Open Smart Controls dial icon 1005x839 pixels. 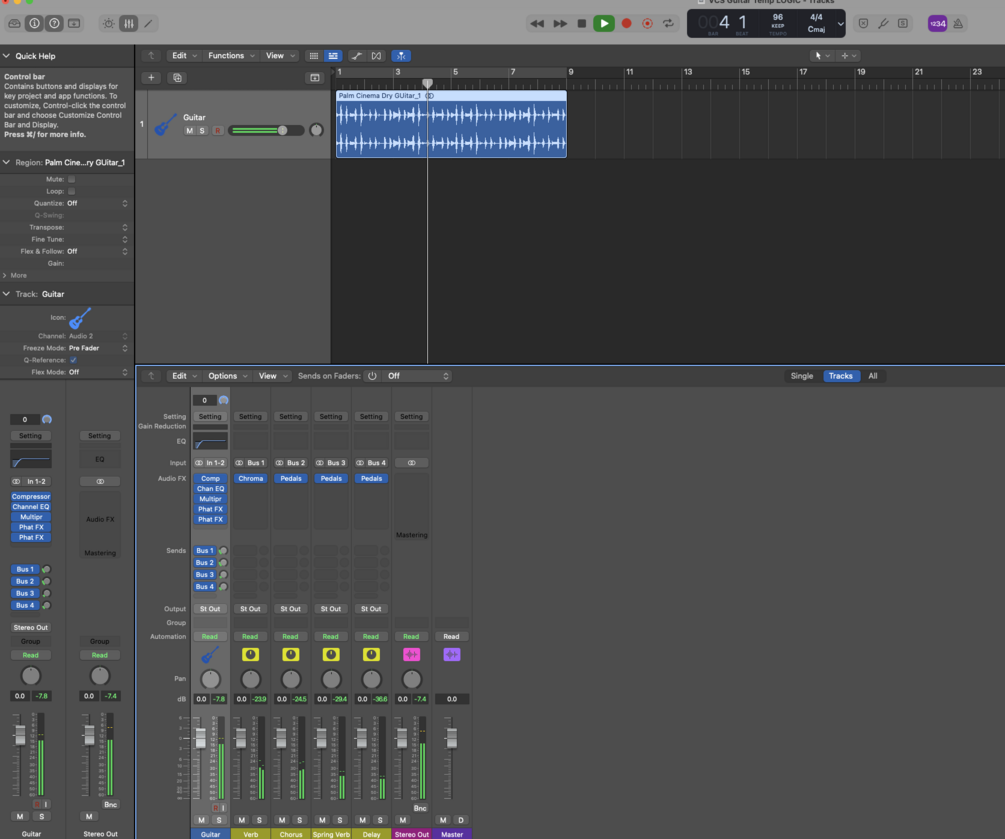click(x=109, y=24)
